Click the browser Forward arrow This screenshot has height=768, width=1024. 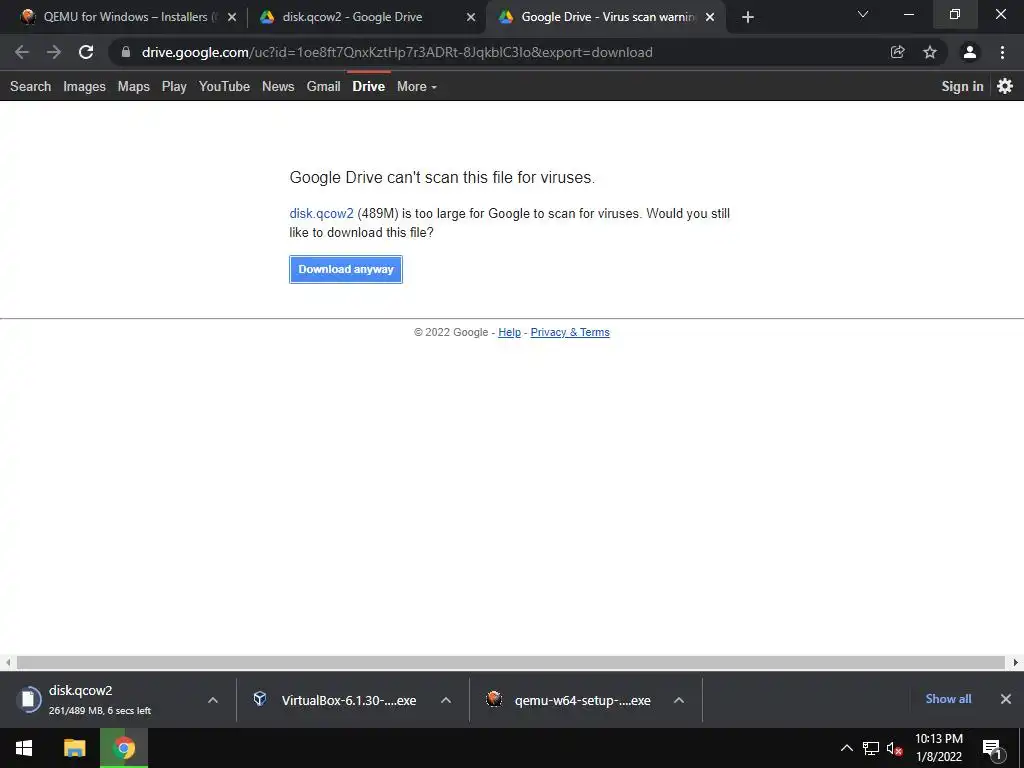(x=54, y=52)
